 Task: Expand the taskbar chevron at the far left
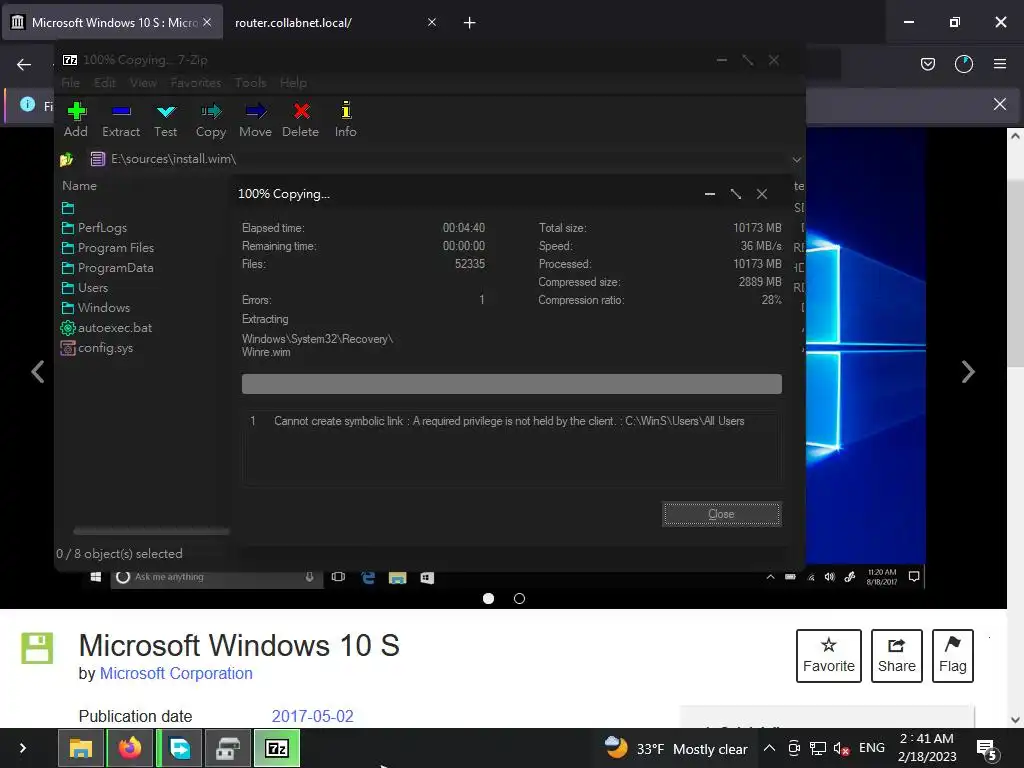[23, 748]
